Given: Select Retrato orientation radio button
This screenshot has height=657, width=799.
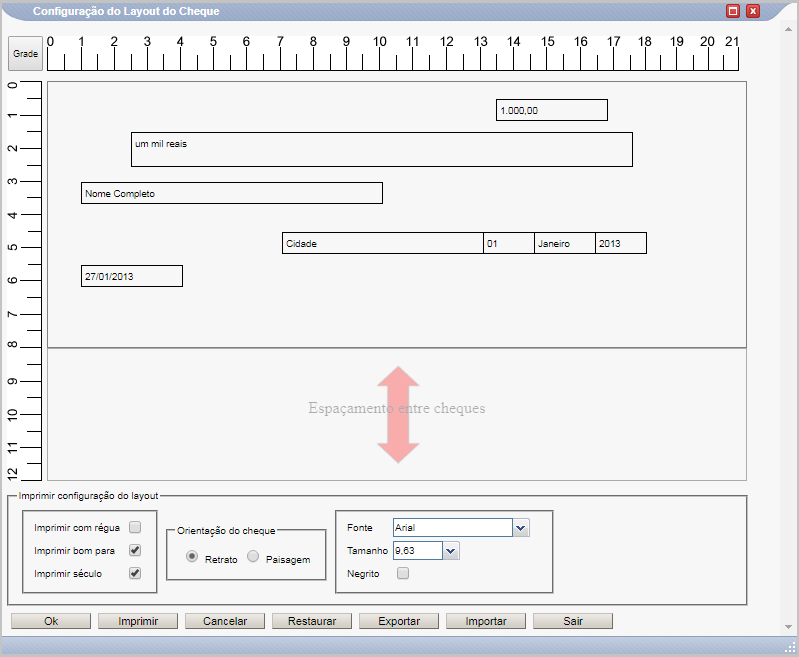Looking at the screenshot, I should point(192,556).
